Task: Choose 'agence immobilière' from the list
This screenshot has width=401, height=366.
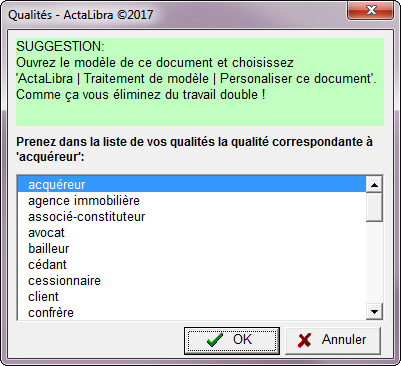Action: (x=192, y=200)
